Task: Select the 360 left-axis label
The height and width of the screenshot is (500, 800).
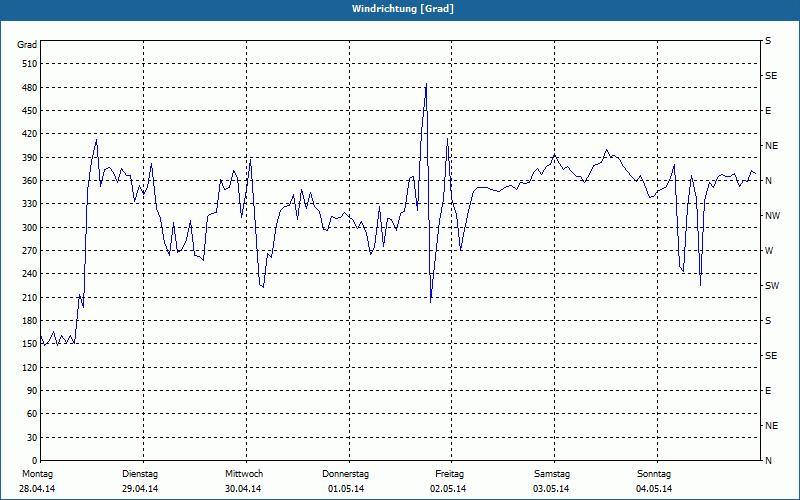Action: (30, 181)
